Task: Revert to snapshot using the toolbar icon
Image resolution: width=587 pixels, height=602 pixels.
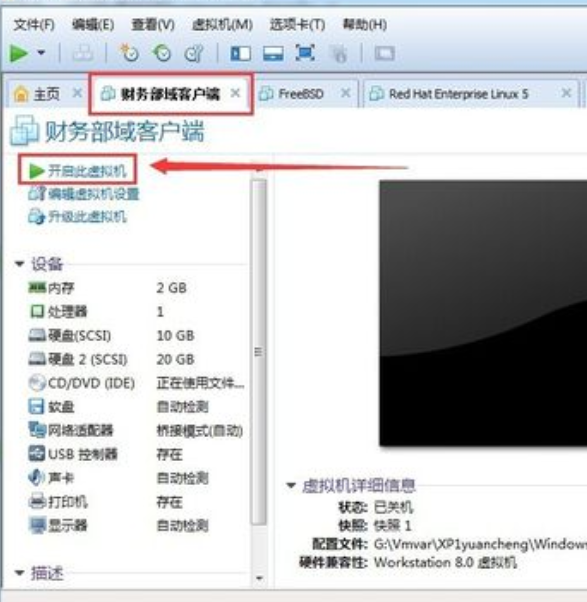Action: 162,53
